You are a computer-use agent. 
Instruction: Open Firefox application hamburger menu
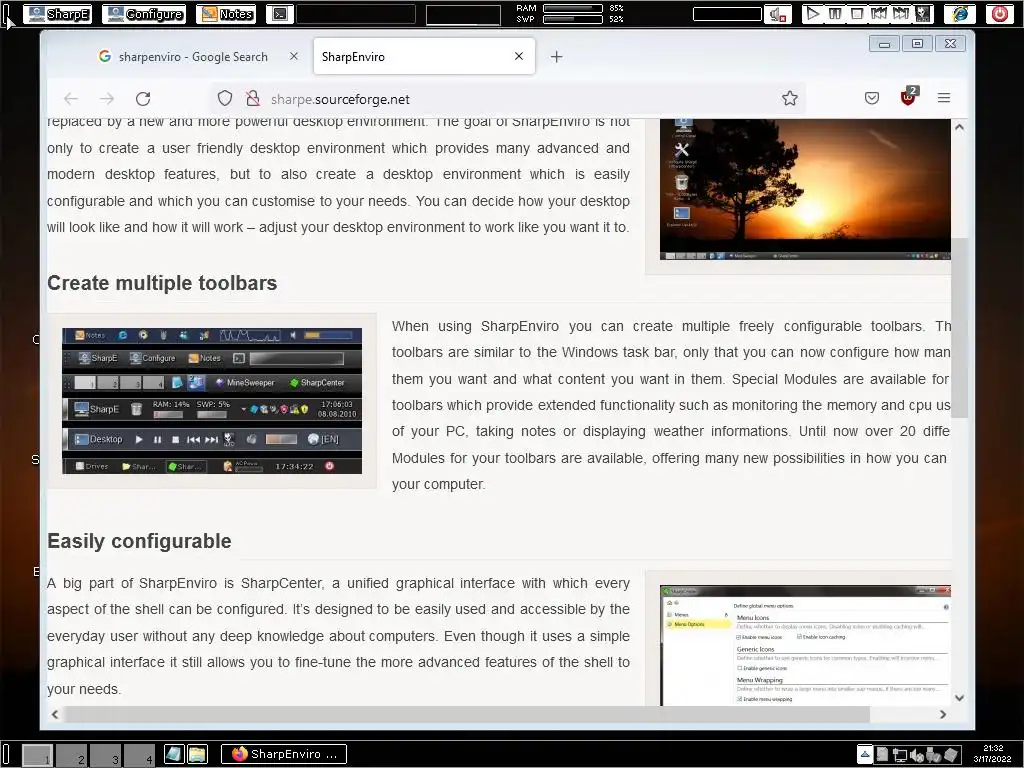coord(944,98)
